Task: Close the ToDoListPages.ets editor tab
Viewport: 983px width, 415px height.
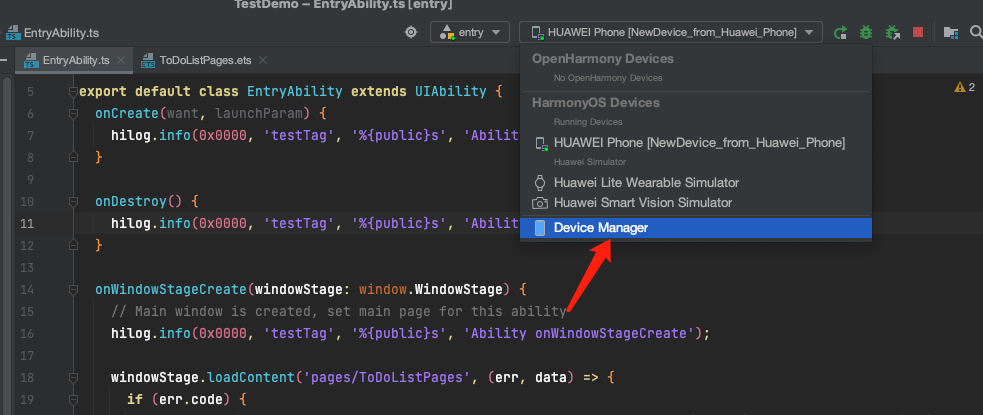Action: [263, 60]
